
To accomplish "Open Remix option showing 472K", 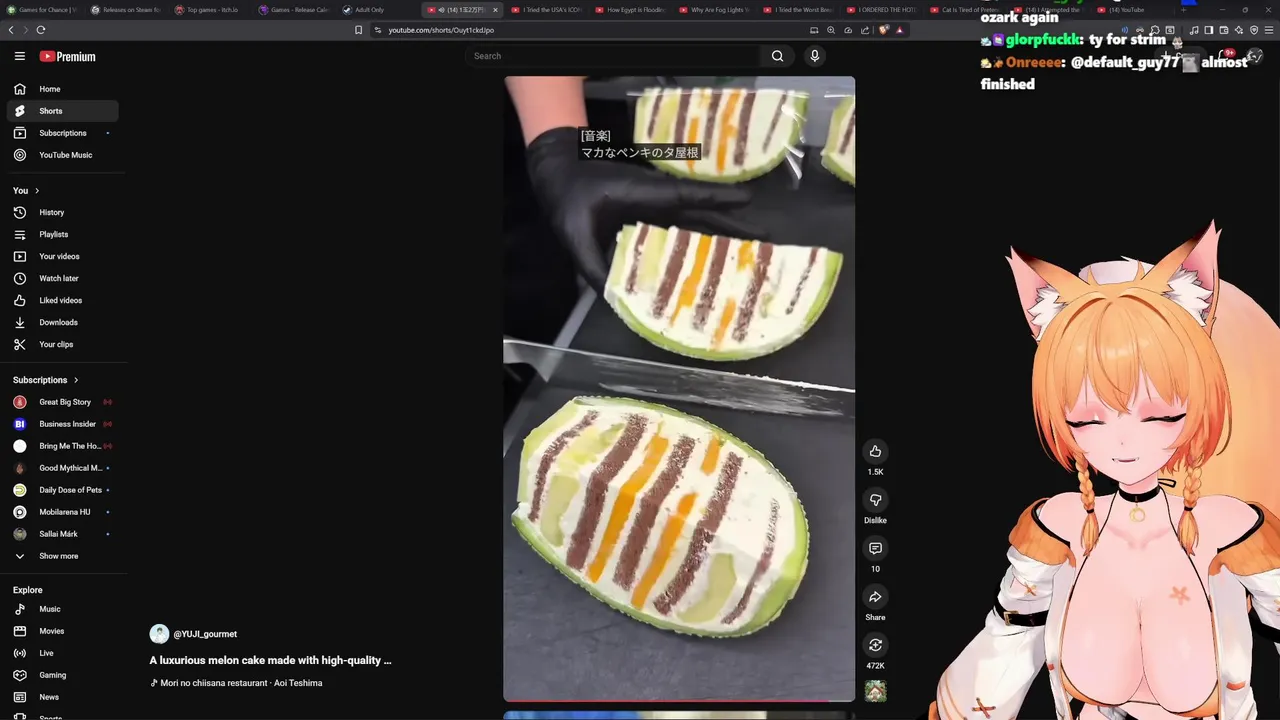I will pos(875,645).
